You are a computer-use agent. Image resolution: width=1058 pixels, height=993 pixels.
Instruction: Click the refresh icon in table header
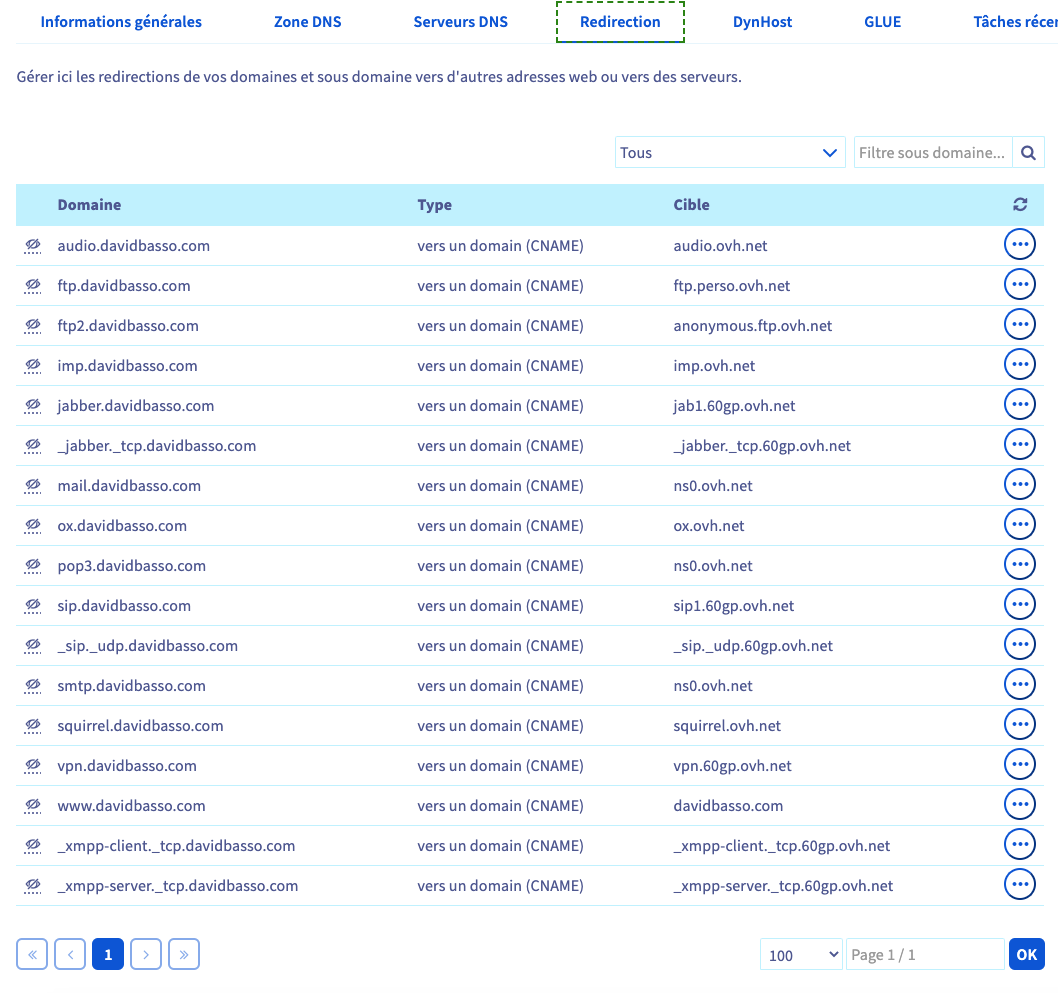tap(1019, 205)
